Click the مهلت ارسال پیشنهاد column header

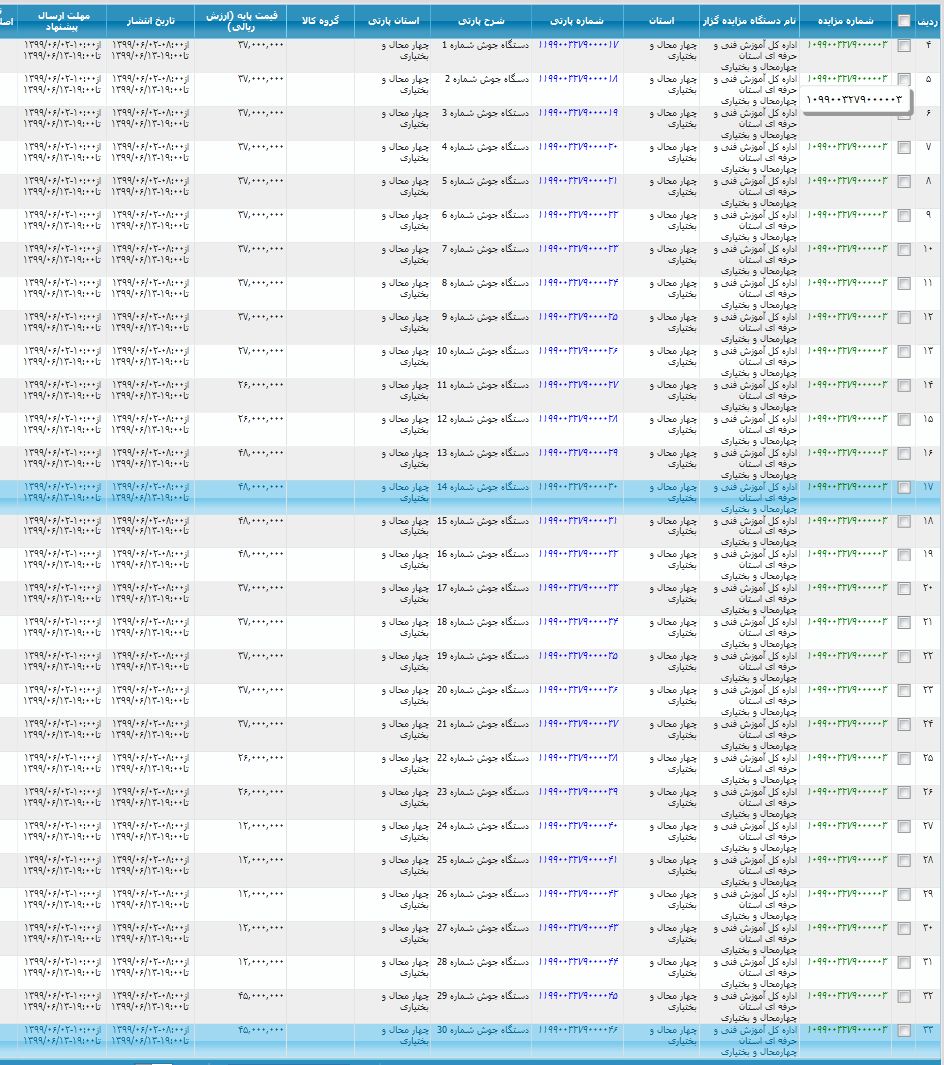coord(62,20)
